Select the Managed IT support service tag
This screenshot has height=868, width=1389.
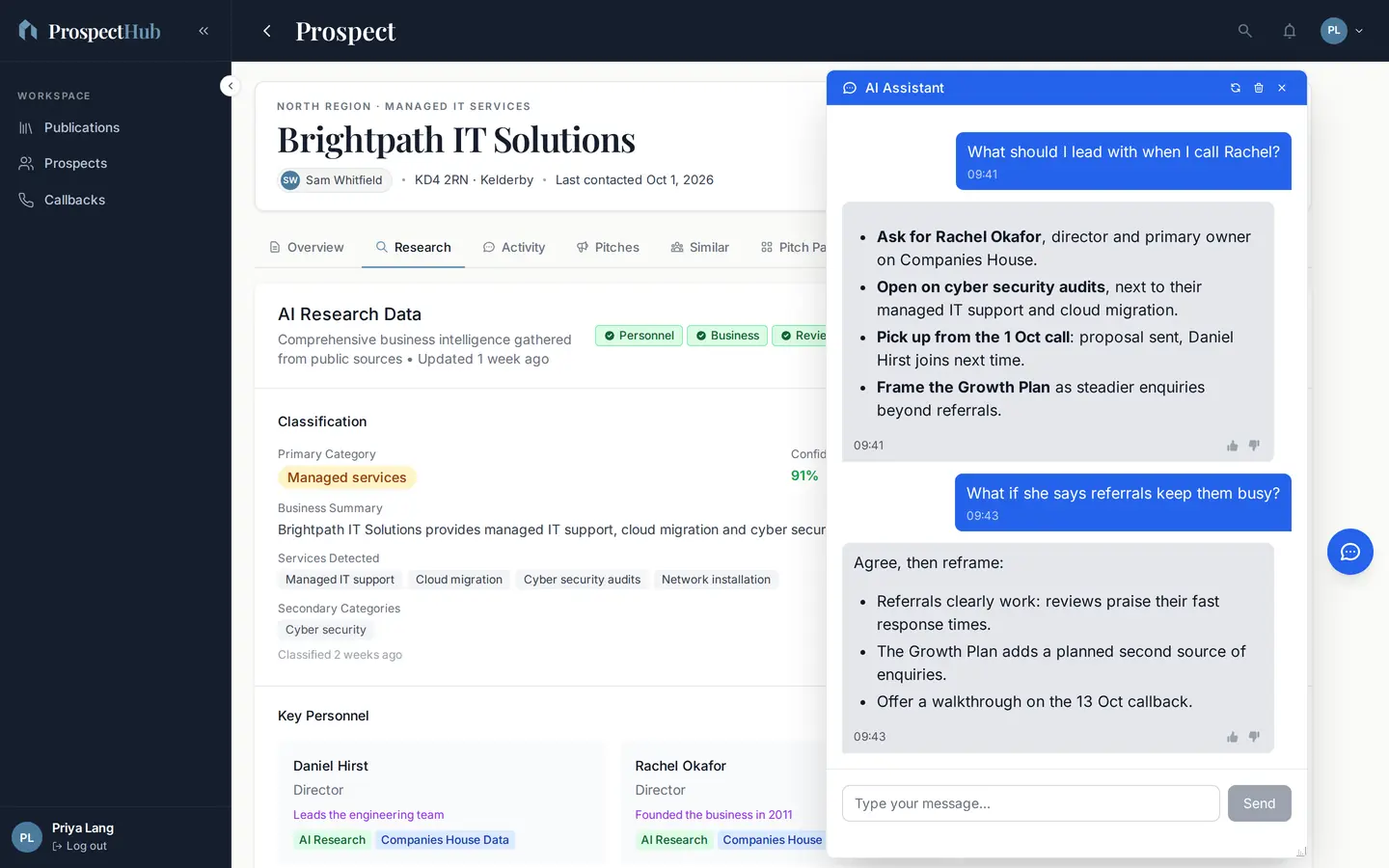click(x=340, y=580)
